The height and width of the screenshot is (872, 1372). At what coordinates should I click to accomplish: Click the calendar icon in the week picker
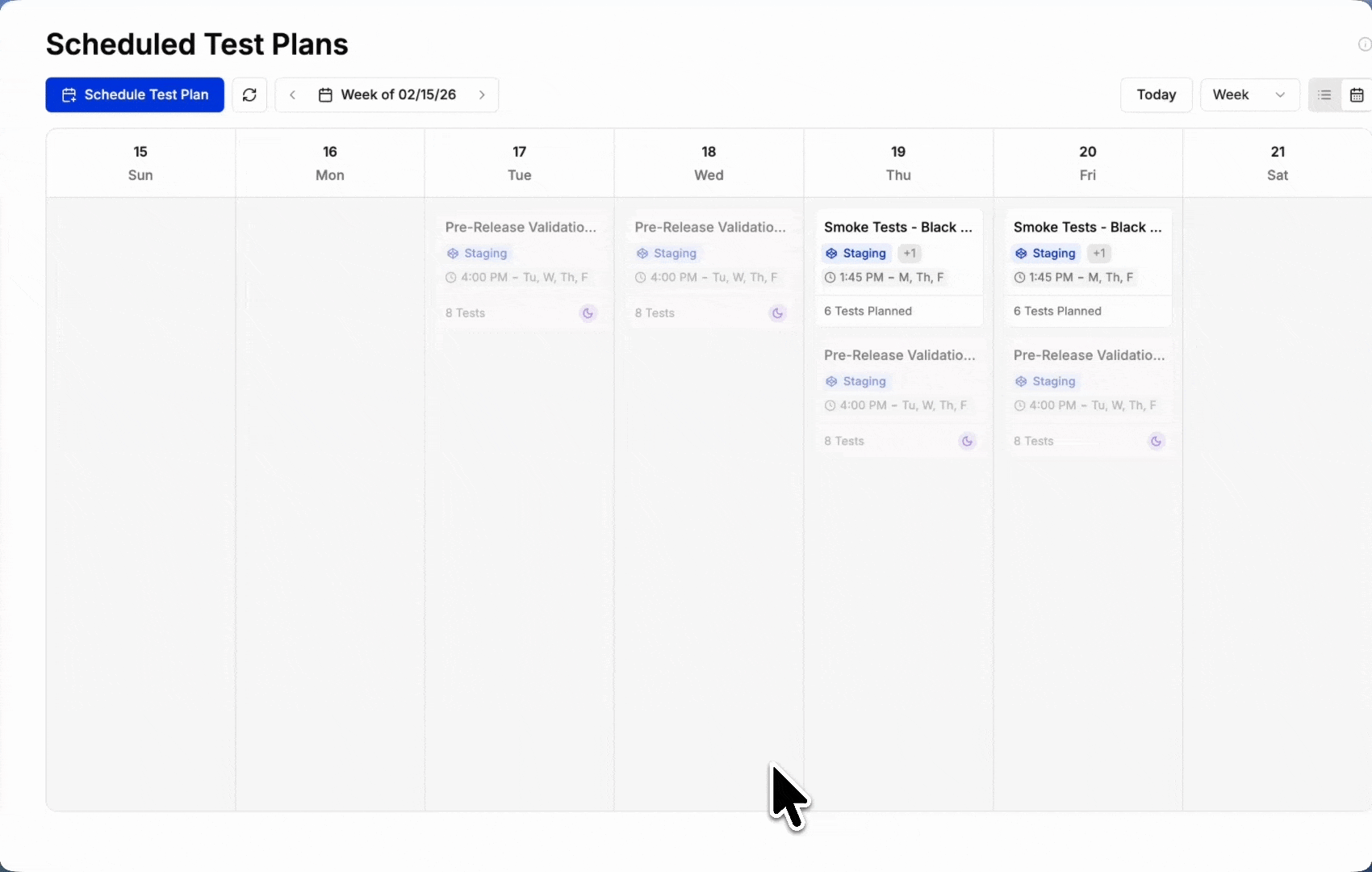tap(326, 94)
